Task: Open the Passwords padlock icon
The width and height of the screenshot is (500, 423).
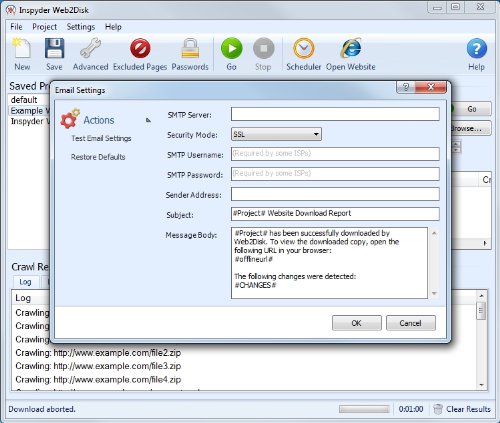Action: pyautogui.click(x=190, y=49)
